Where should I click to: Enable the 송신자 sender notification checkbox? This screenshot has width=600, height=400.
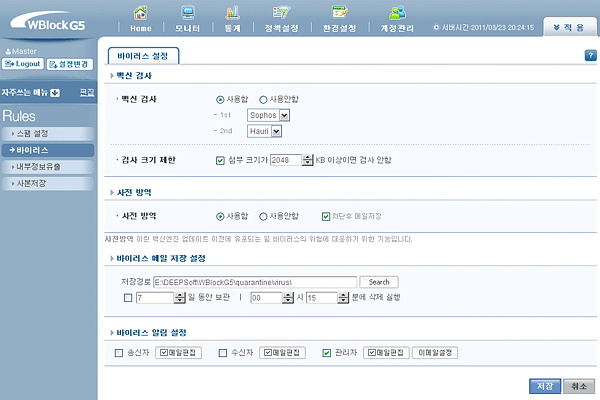[120, 353]
